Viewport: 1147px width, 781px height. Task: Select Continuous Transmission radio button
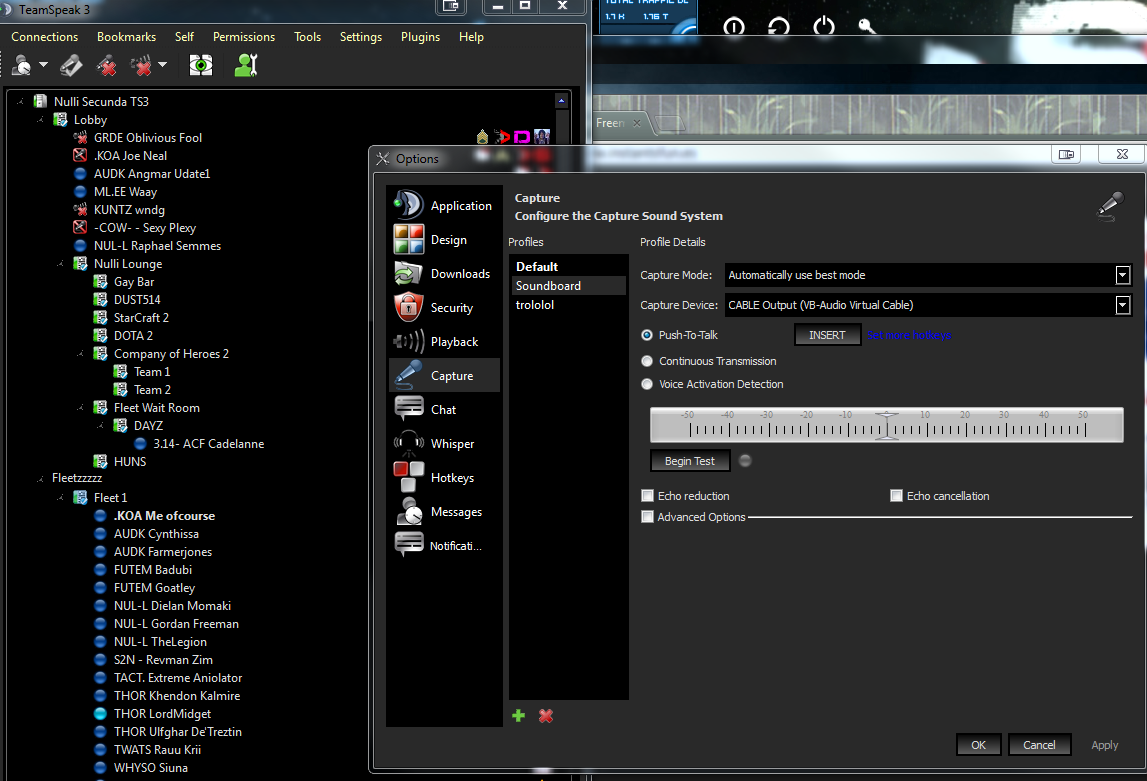(x=647, y=361)
